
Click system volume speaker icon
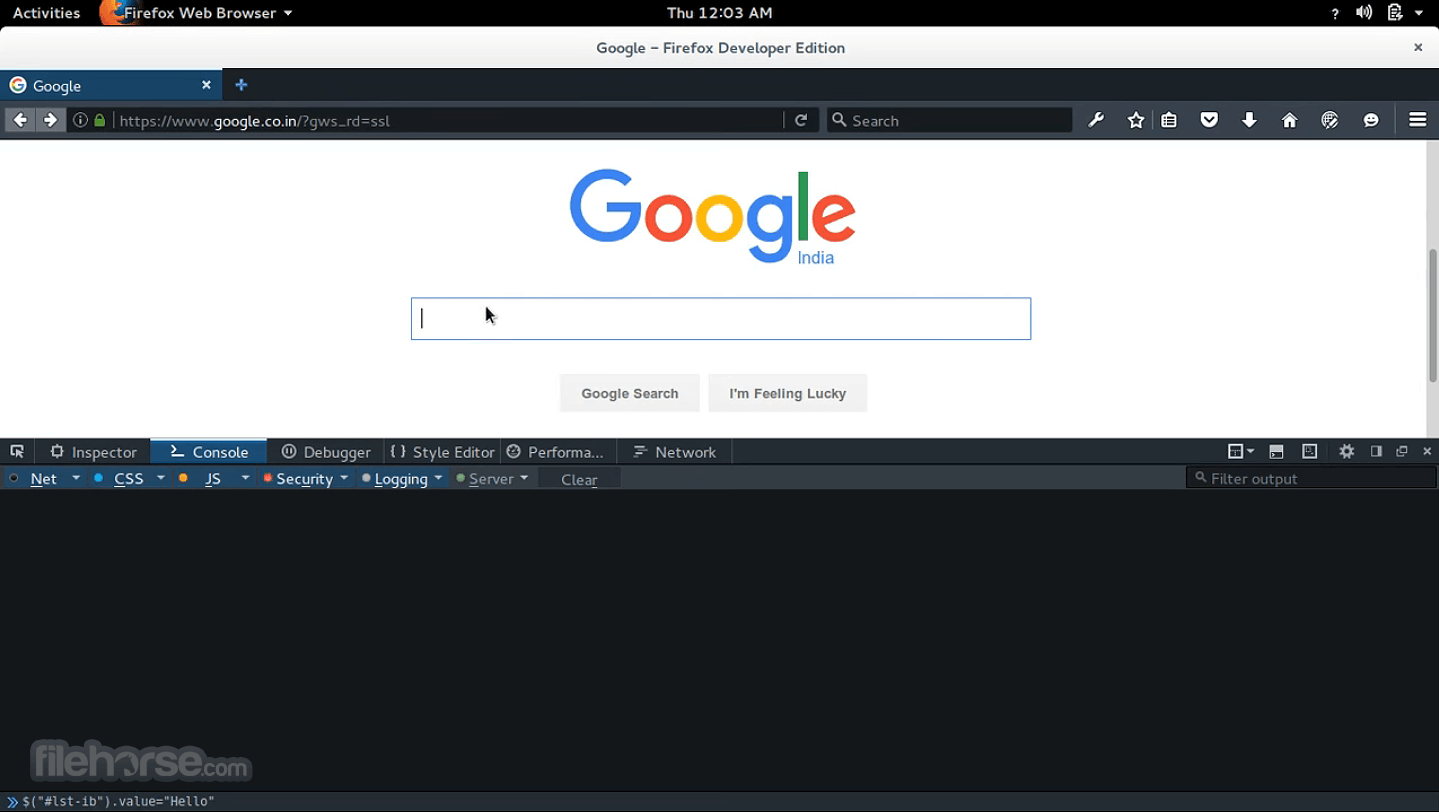pos(1364,13)
